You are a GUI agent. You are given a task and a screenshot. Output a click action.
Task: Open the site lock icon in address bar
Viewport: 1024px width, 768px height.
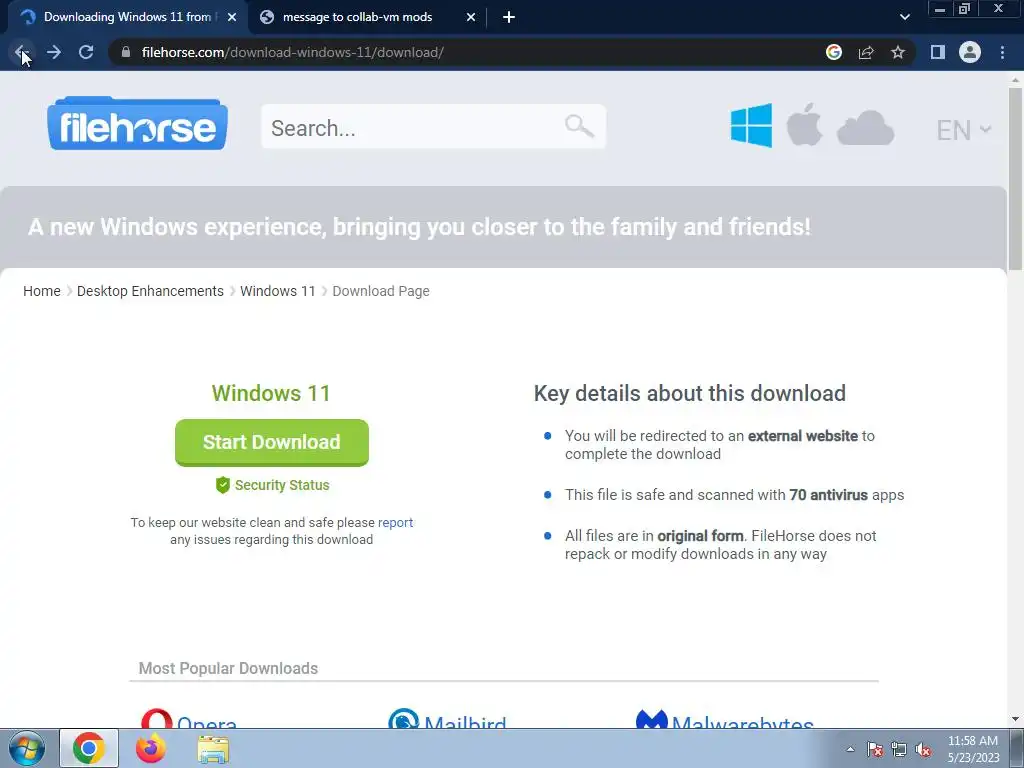coord(126,52)
